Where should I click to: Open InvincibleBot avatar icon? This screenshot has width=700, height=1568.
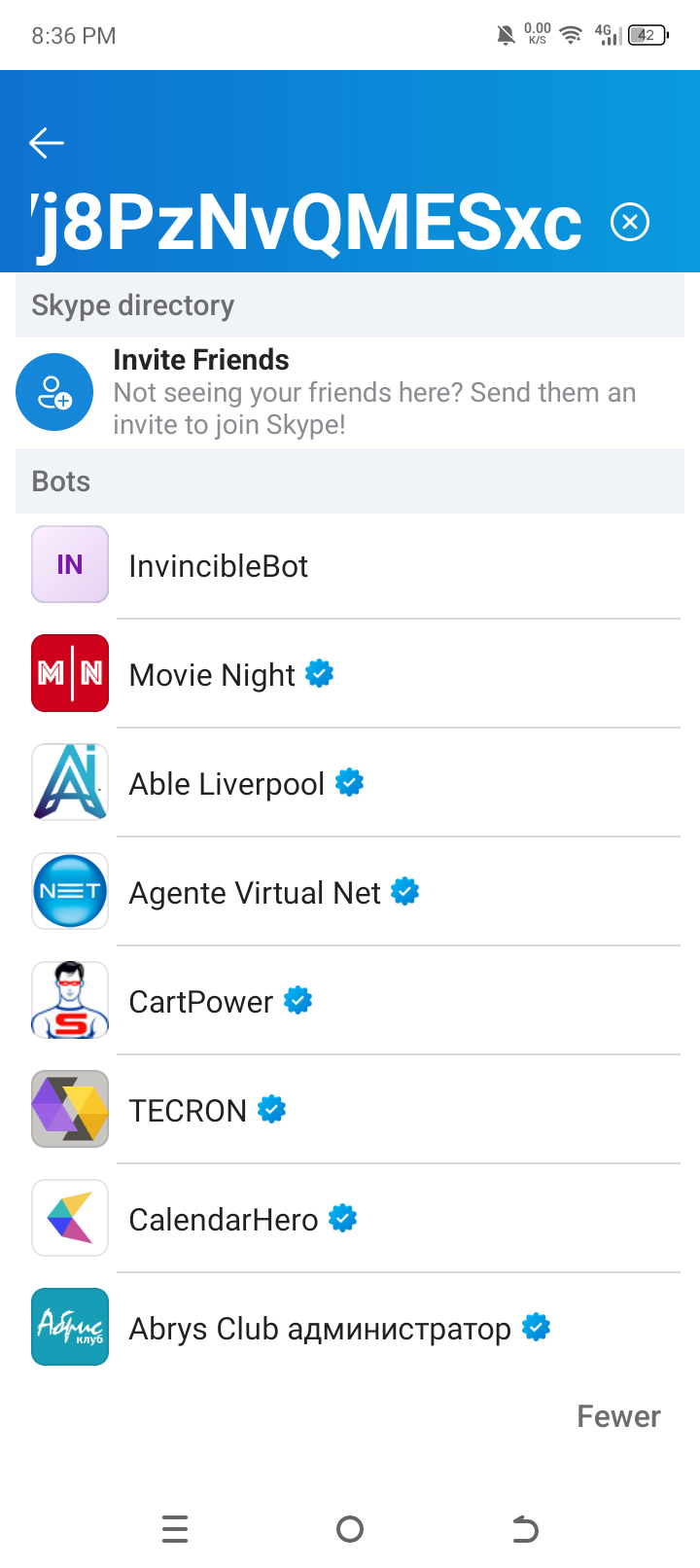coord(70,564)
